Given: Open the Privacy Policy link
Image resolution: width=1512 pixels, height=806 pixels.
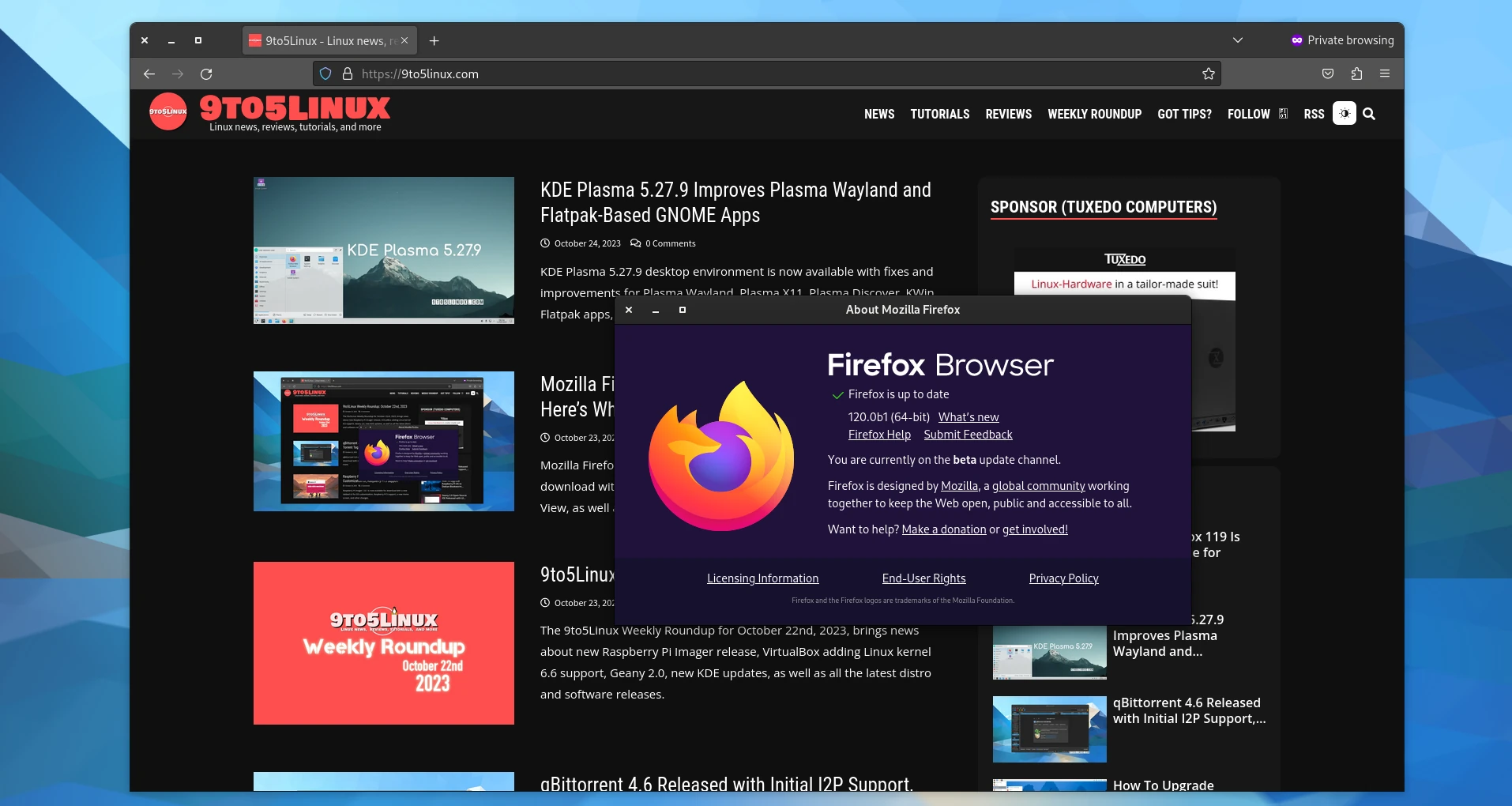Looking at the screenshot, I should tap(1063, 578).
